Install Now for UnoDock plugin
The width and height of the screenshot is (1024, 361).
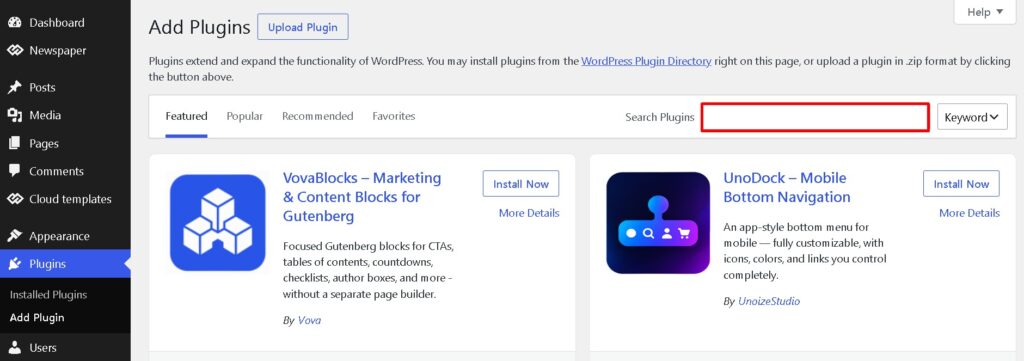tap(961, 184)
